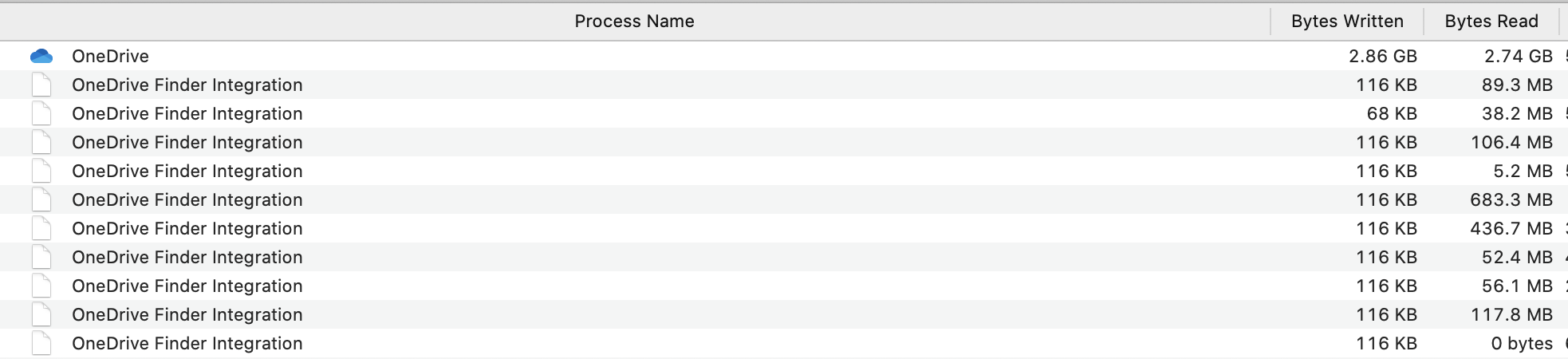
Task: Click the file icon beside the 38.2 MB process
Action: coord(41,113)
